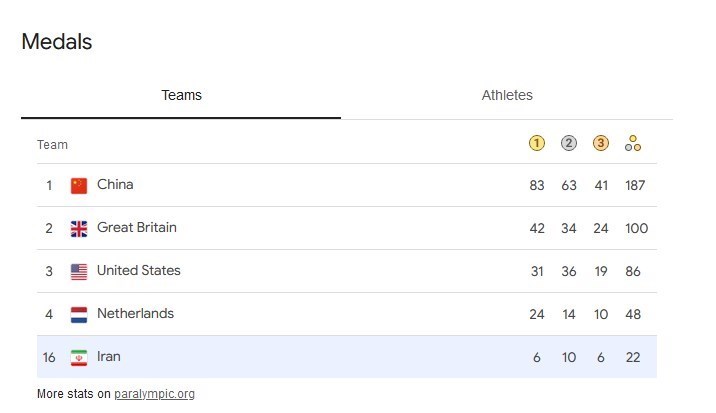Click China's total of 187 medals
This screenshot has width=716, height=413.
coord(633,185)
